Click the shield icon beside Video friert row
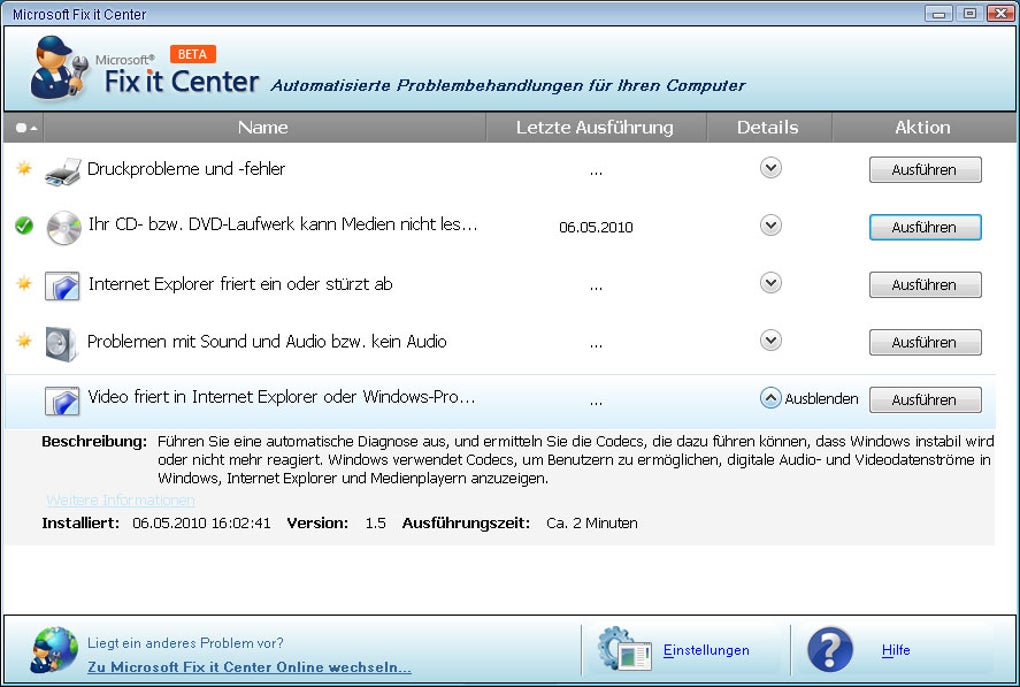This screenshot has width=1020, height=687. (62, 401)
